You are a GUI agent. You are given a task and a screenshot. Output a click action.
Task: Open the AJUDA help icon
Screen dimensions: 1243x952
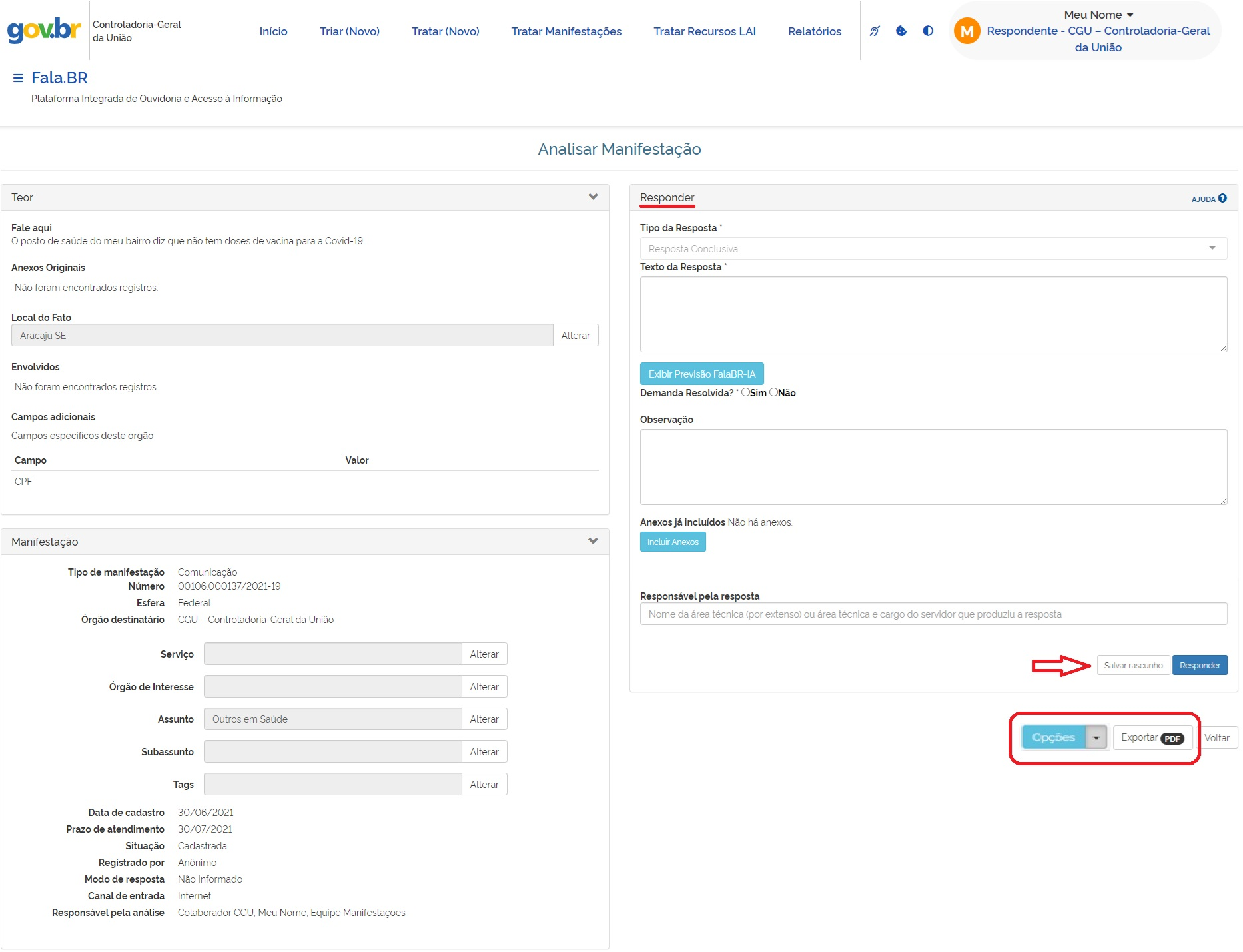(1222, 199)
